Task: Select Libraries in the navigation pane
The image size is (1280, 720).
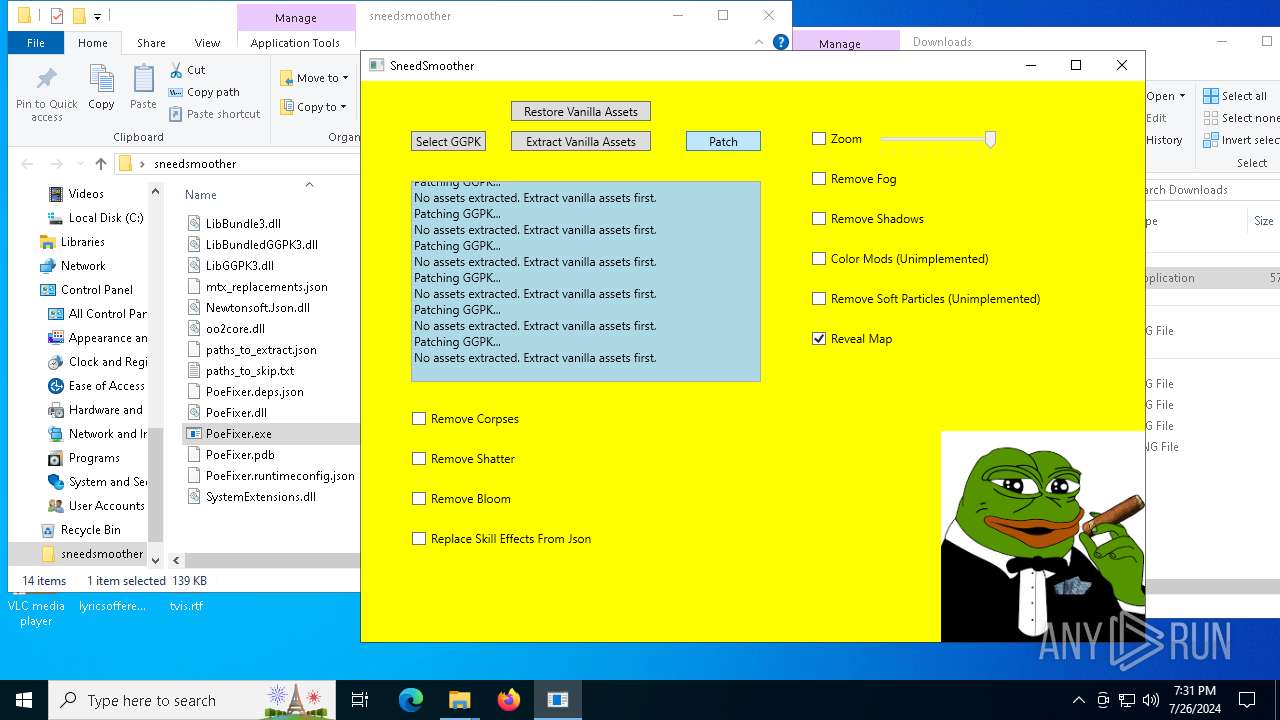Action: click(71, 241)
